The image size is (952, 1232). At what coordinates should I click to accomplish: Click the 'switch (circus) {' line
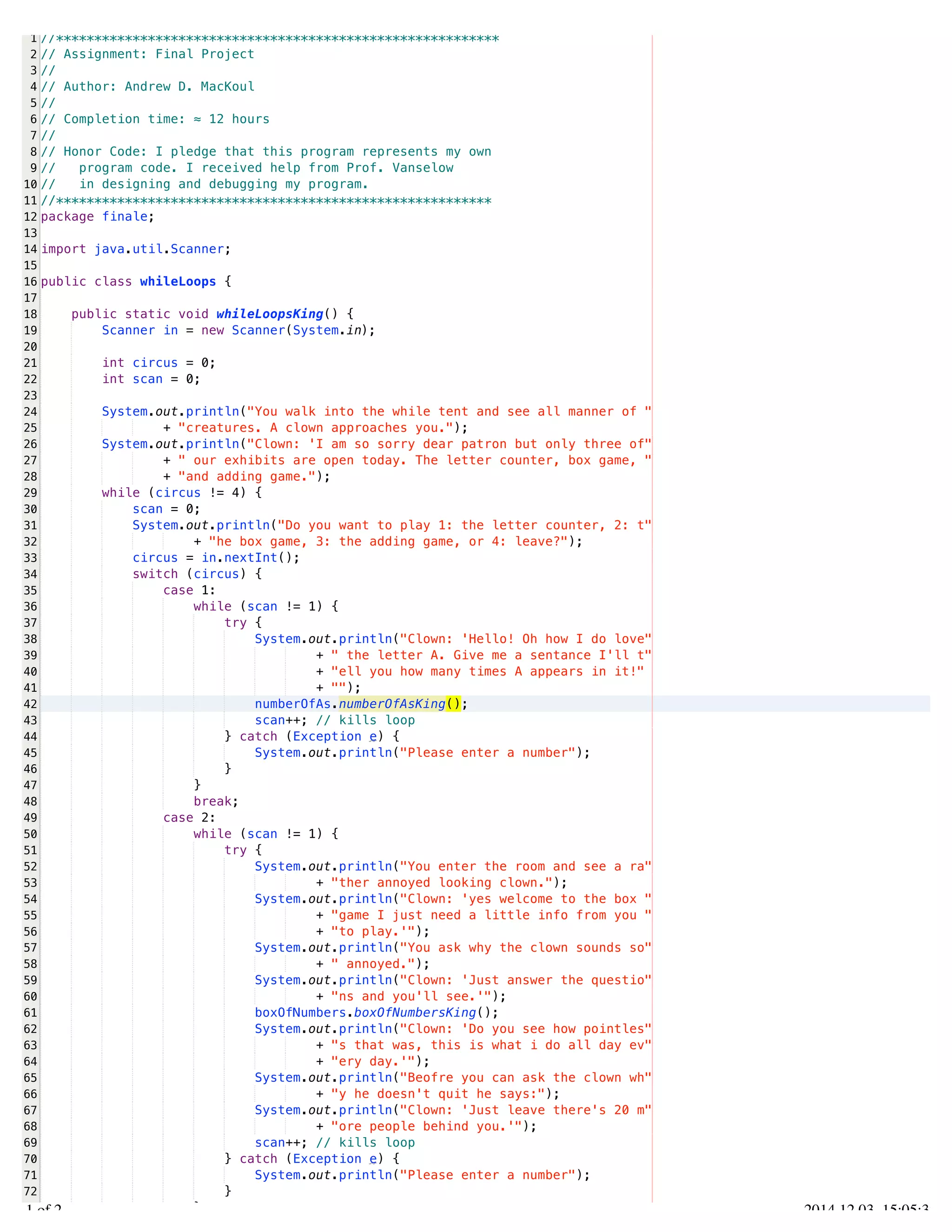coord(197,574)
